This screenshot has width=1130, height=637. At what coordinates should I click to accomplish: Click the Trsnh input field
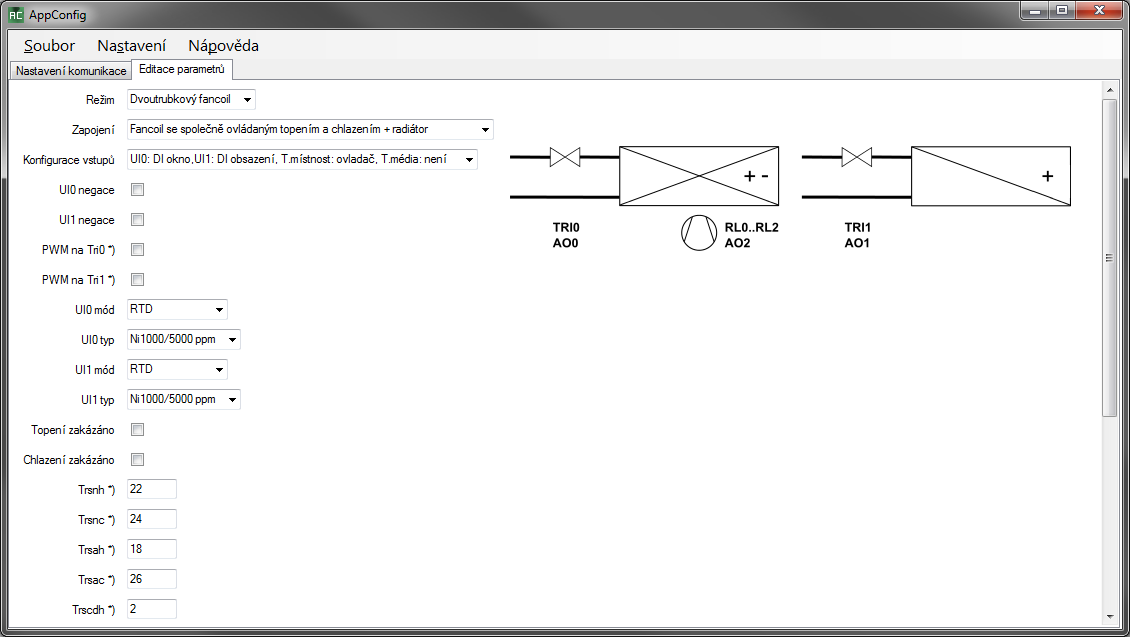point(152,489)
